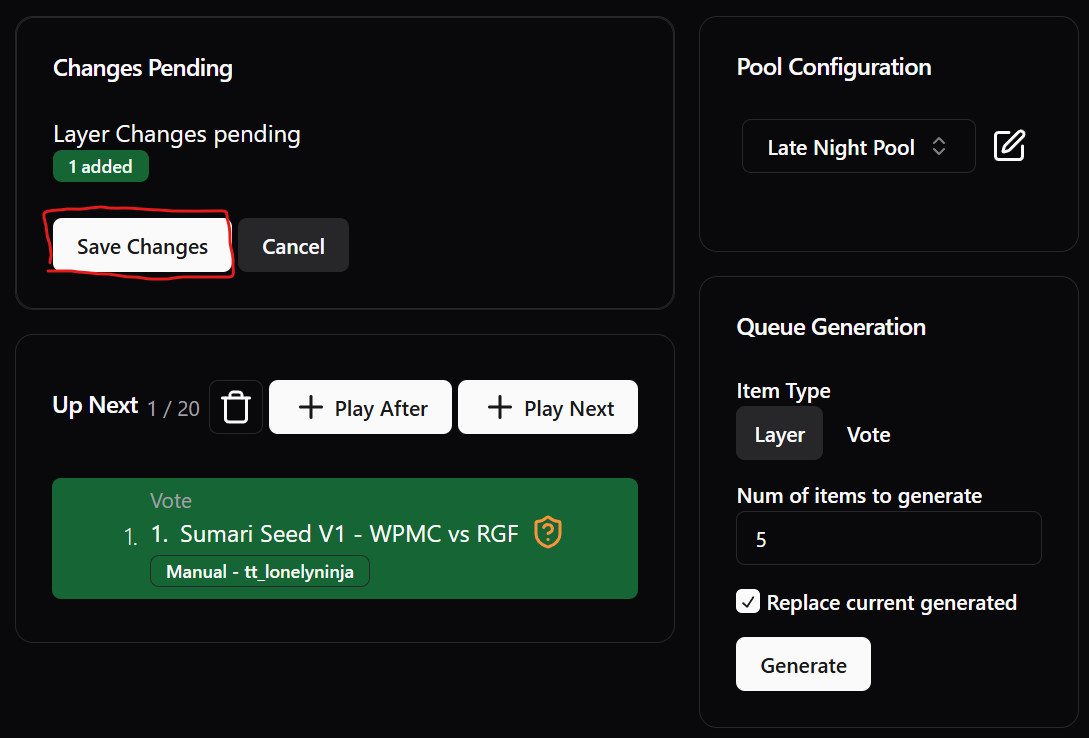The image size is (1089, 738).
Task: Click the Play Next button
Action: 548,408
